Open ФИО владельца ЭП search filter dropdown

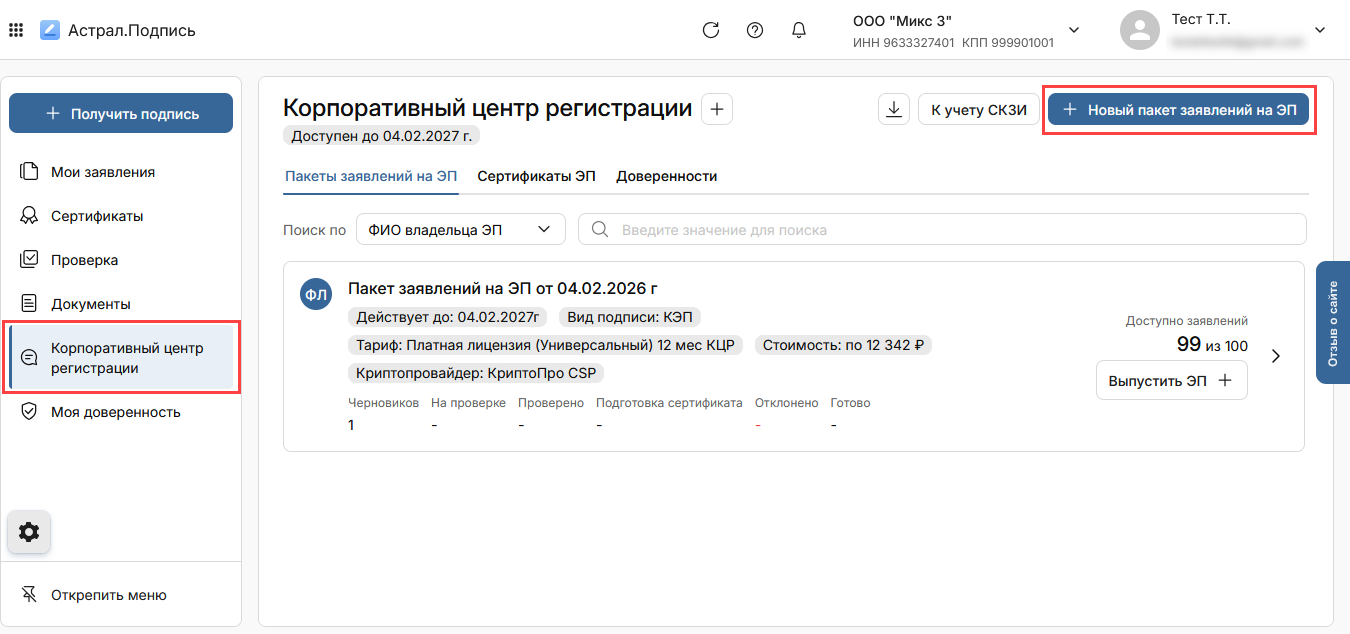(x=460, y=229)
